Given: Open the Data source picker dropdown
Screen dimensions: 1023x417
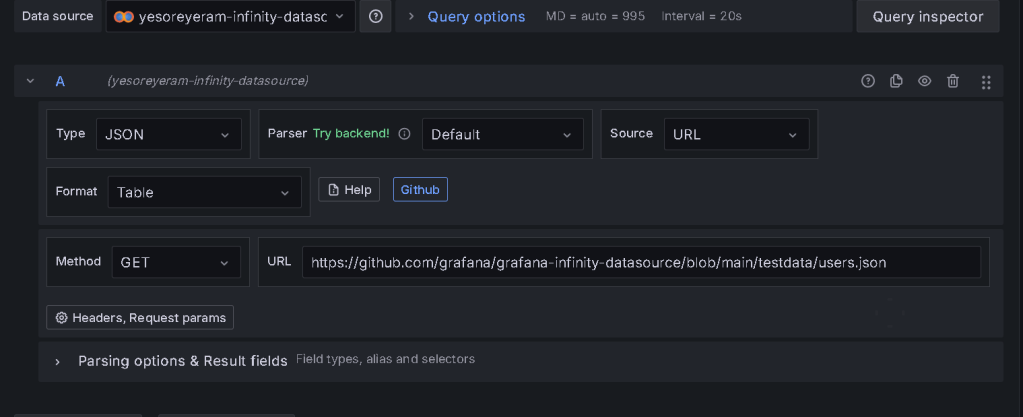Looking at the screenshot, I should (231, 16).
